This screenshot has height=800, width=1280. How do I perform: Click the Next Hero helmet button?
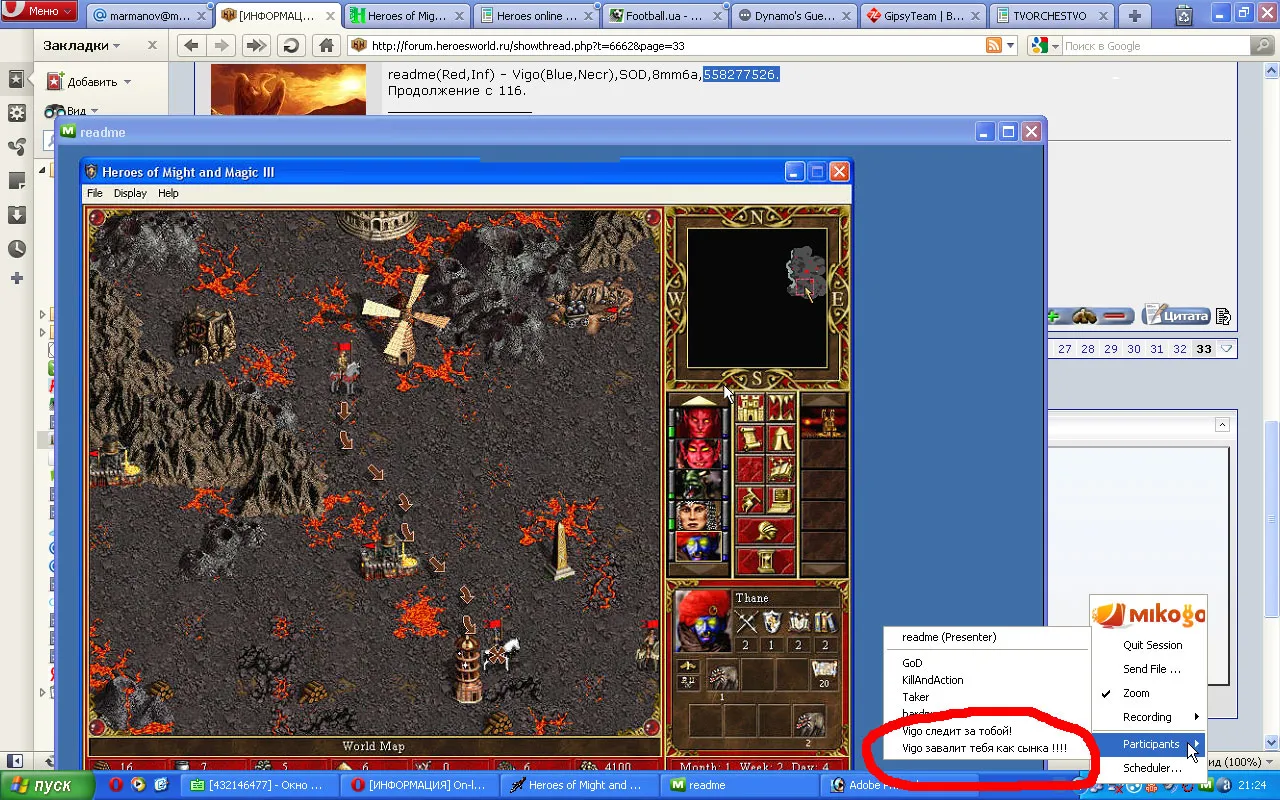[766, 530]
